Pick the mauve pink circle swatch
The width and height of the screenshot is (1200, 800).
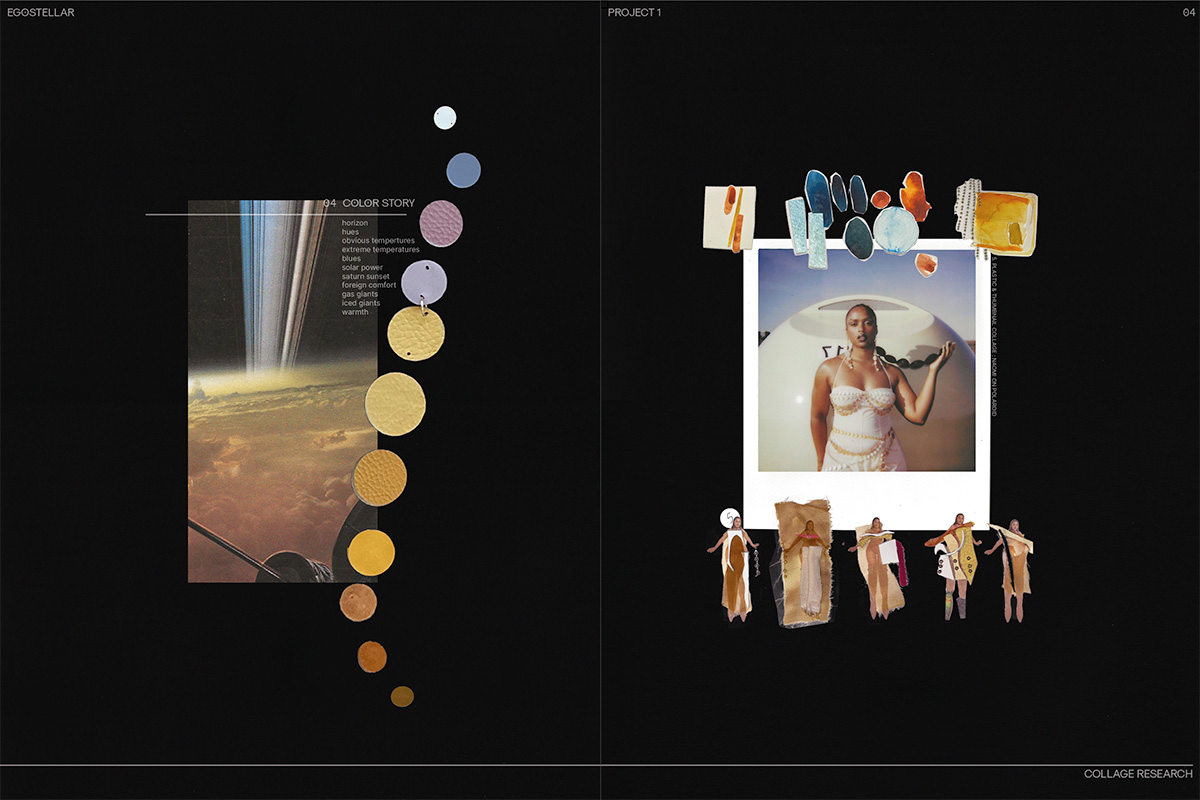(441, 223)
